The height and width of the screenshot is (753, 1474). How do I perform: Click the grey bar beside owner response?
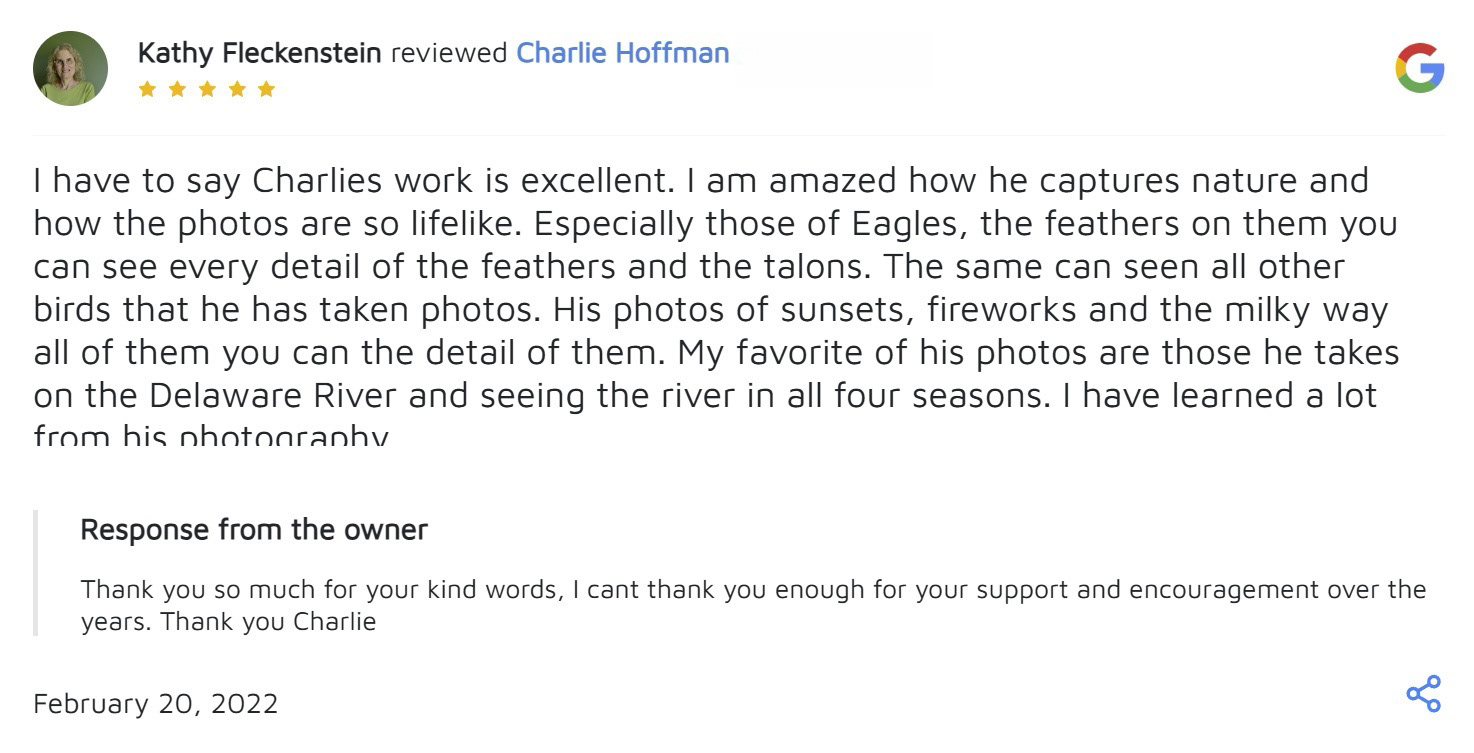[x=35, y=573]
